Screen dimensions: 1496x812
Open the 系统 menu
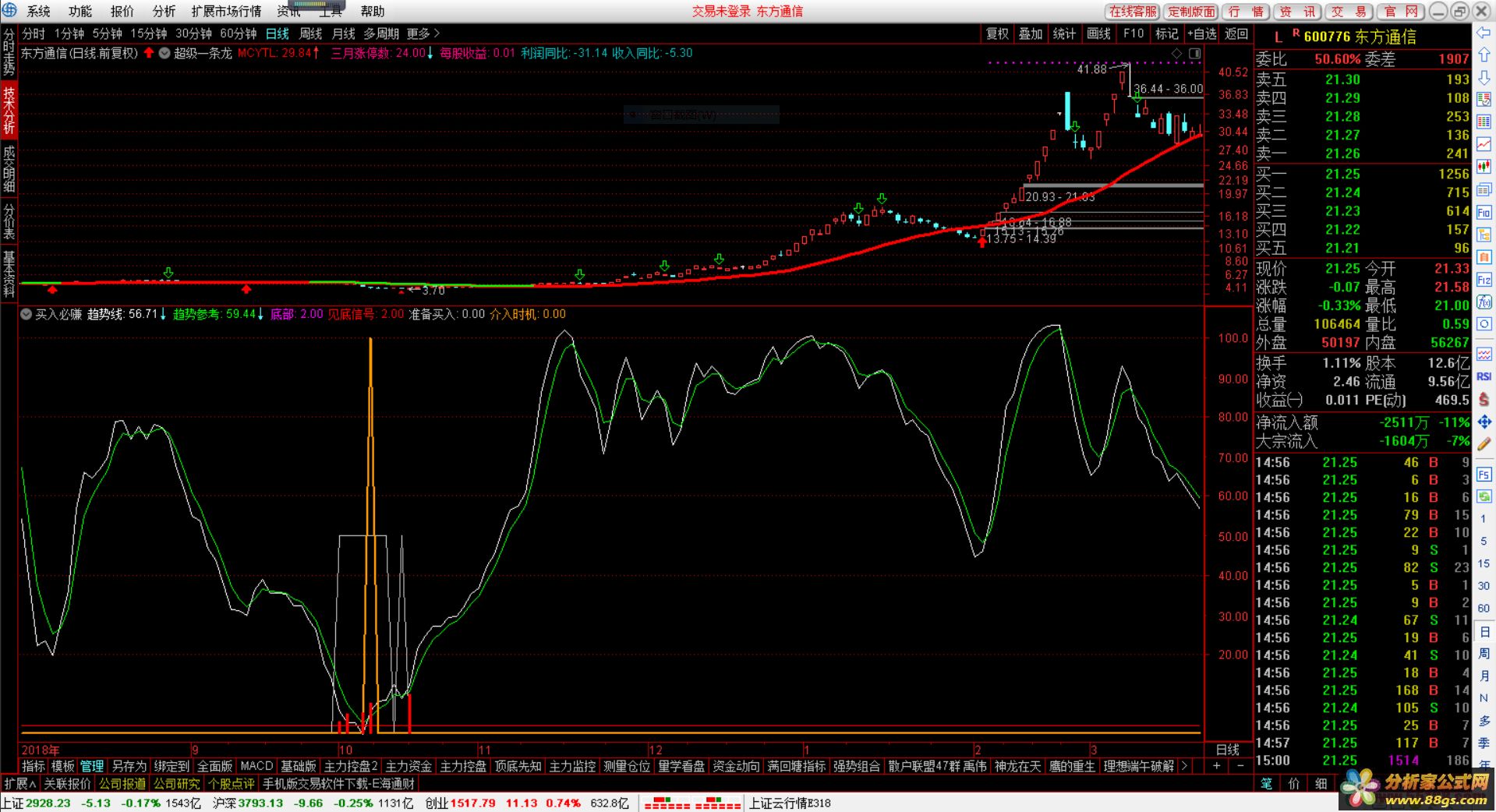38,11
